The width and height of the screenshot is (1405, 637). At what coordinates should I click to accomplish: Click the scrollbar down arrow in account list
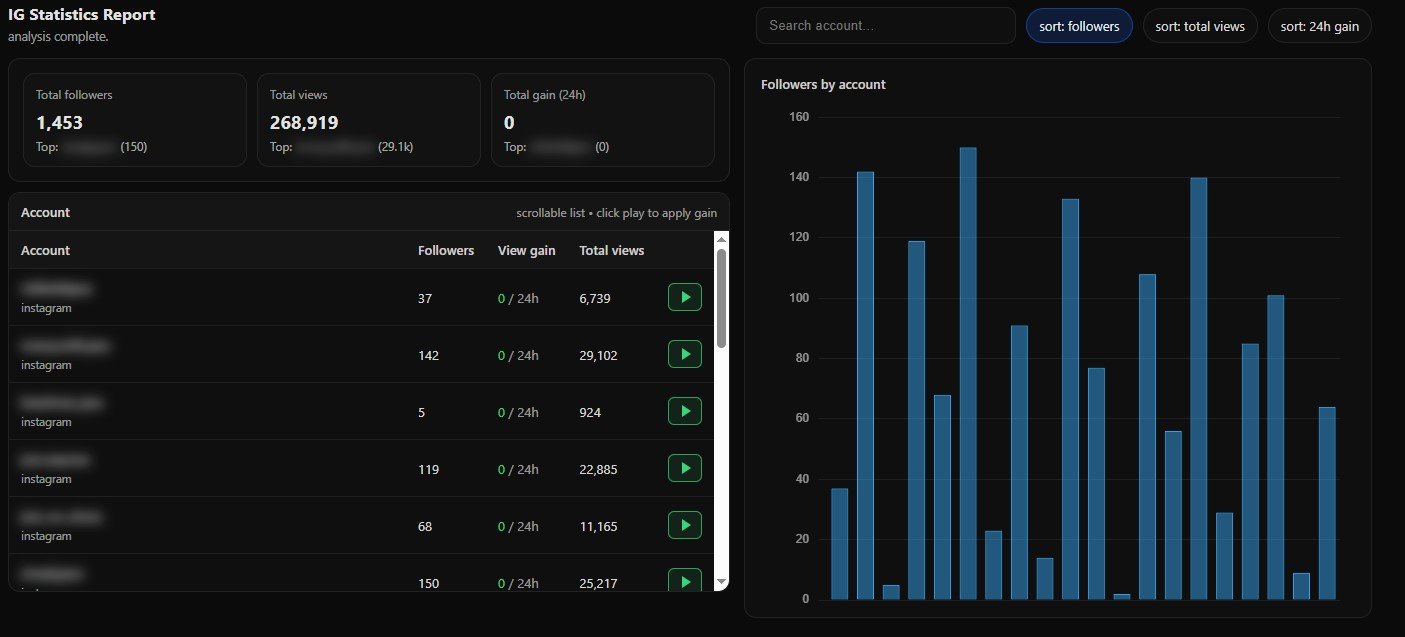tap(722, 581)
